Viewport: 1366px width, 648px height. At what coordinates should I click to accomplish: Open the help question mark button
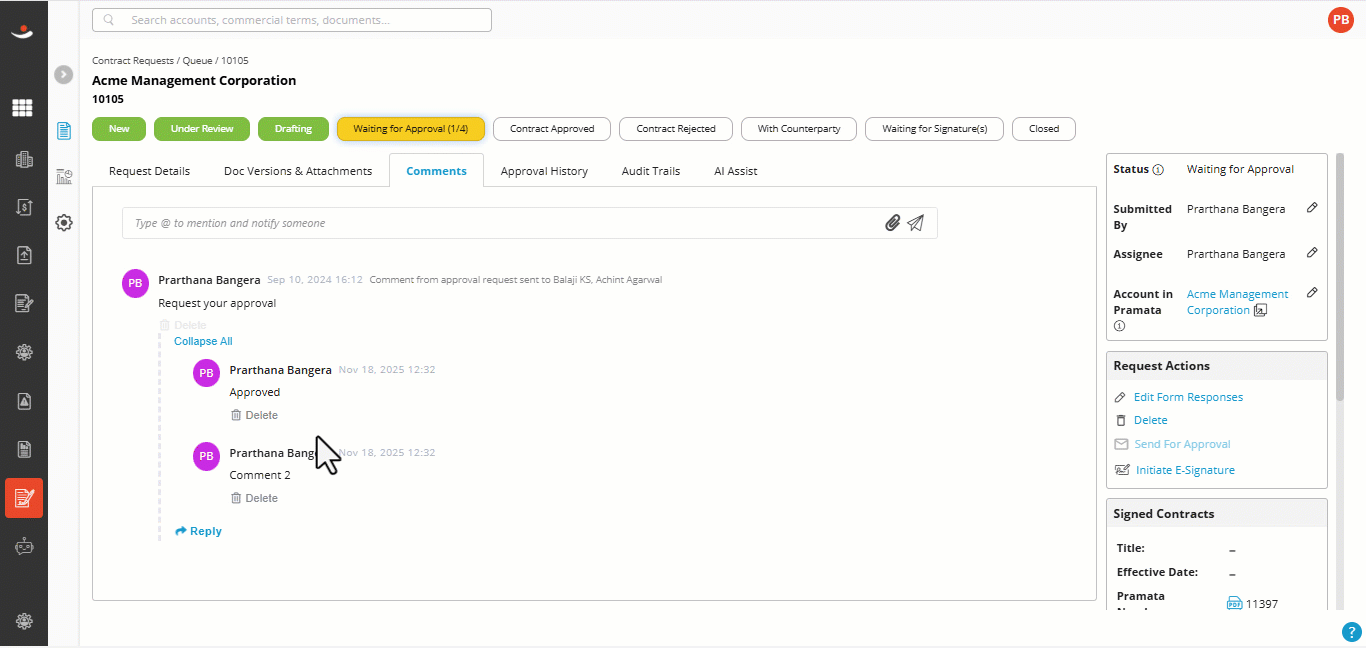tap(1351, 631)
